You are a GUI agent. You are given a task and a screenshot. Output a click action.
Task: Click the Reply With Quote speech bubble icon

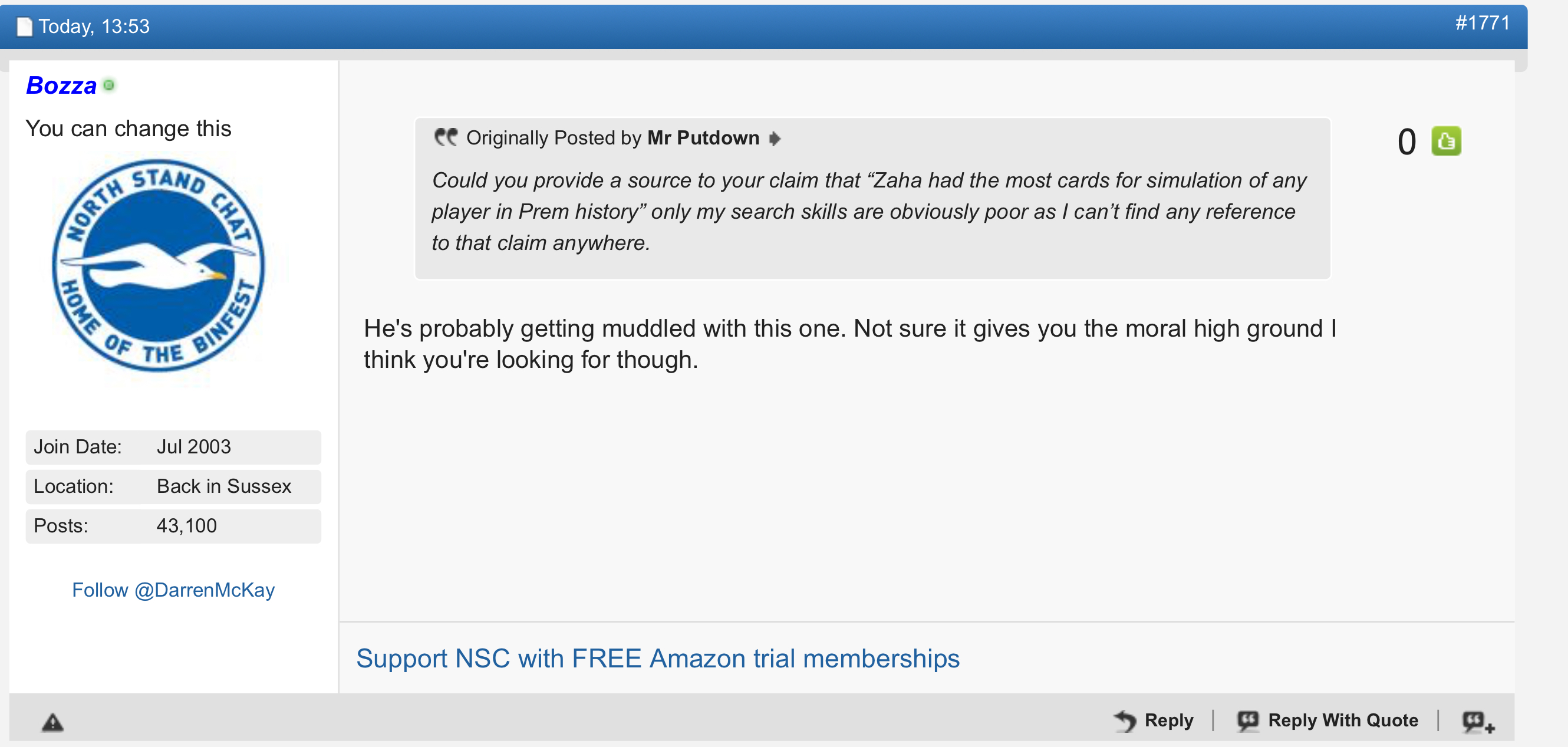[1248, 721]
